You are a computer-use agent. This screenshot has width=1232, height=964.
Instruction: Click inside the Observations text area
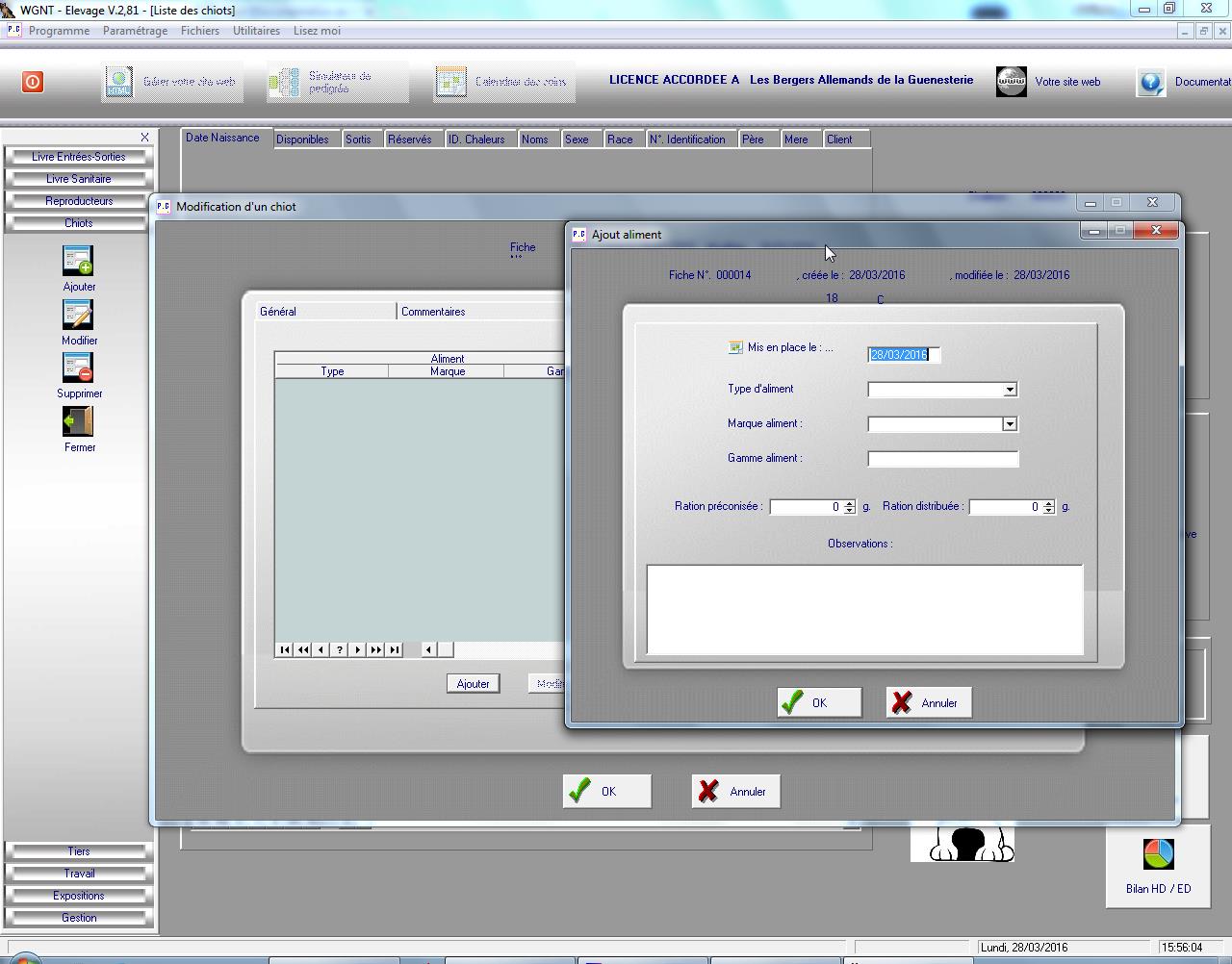click(x=864, y=609)
